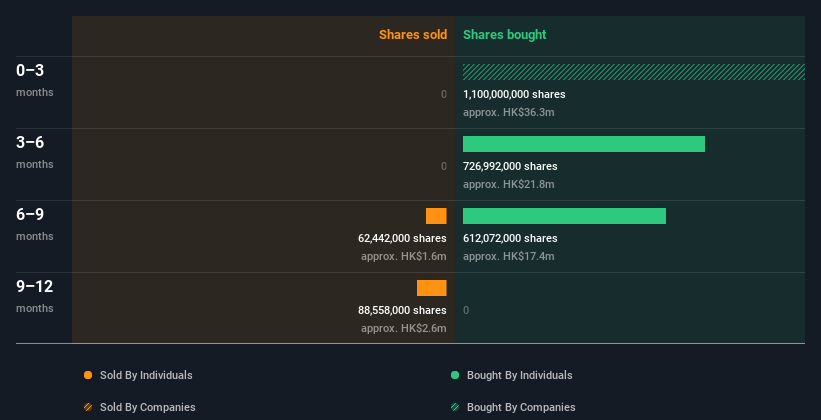Image resolution: width=821 pixels, height=420 pixels.
Task: Select the 62,442,000 shares value
Action: coord(402,238)
